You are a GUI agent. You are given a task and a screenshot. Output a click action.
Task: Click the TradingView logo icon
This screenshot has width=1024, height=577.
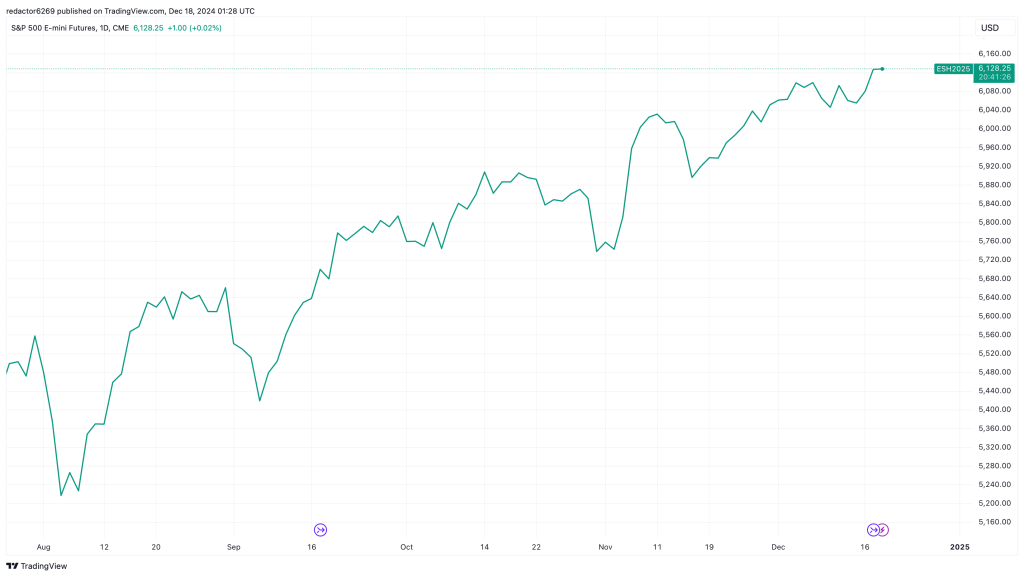pos(13,565)
